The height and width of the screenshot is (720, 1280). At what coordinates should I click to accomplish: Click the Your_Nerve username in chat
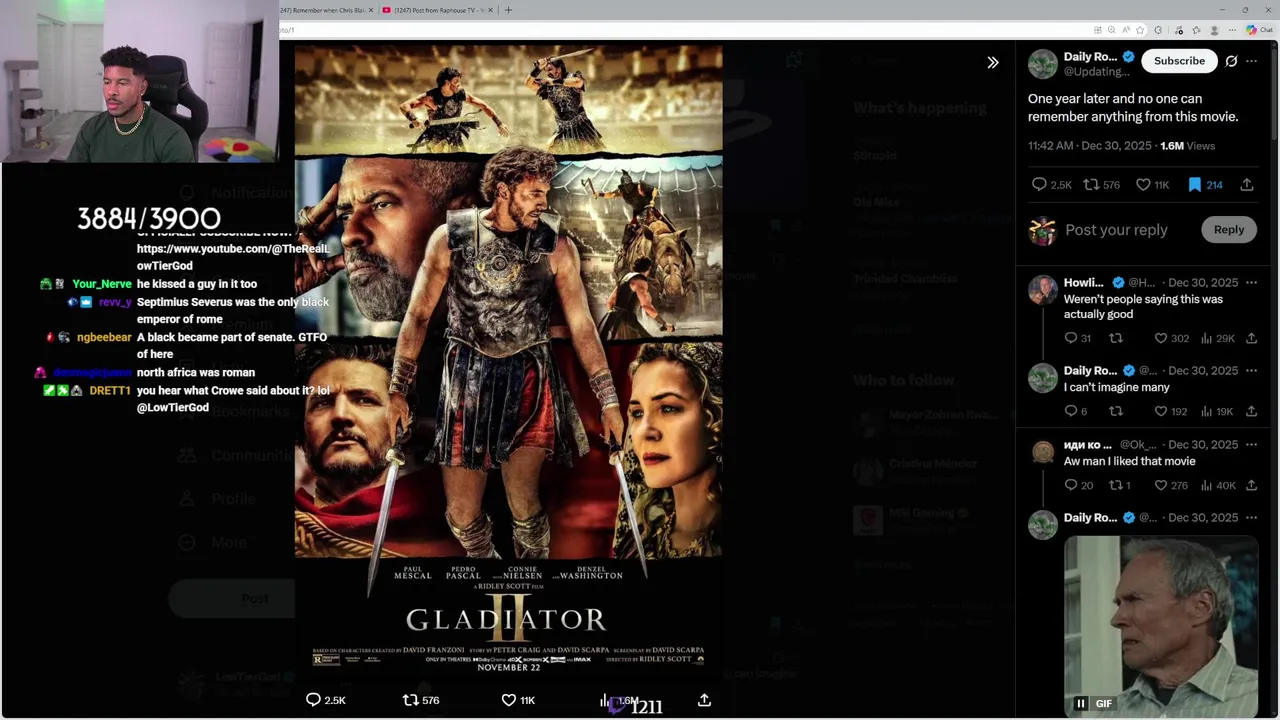point(101,284)
